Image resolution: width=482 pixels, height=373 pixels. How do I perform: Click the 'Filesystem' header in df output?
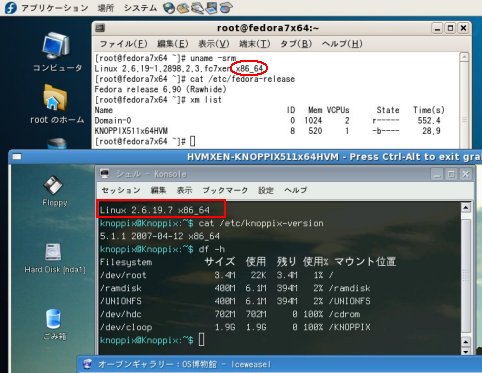click(x=126, y=262)
